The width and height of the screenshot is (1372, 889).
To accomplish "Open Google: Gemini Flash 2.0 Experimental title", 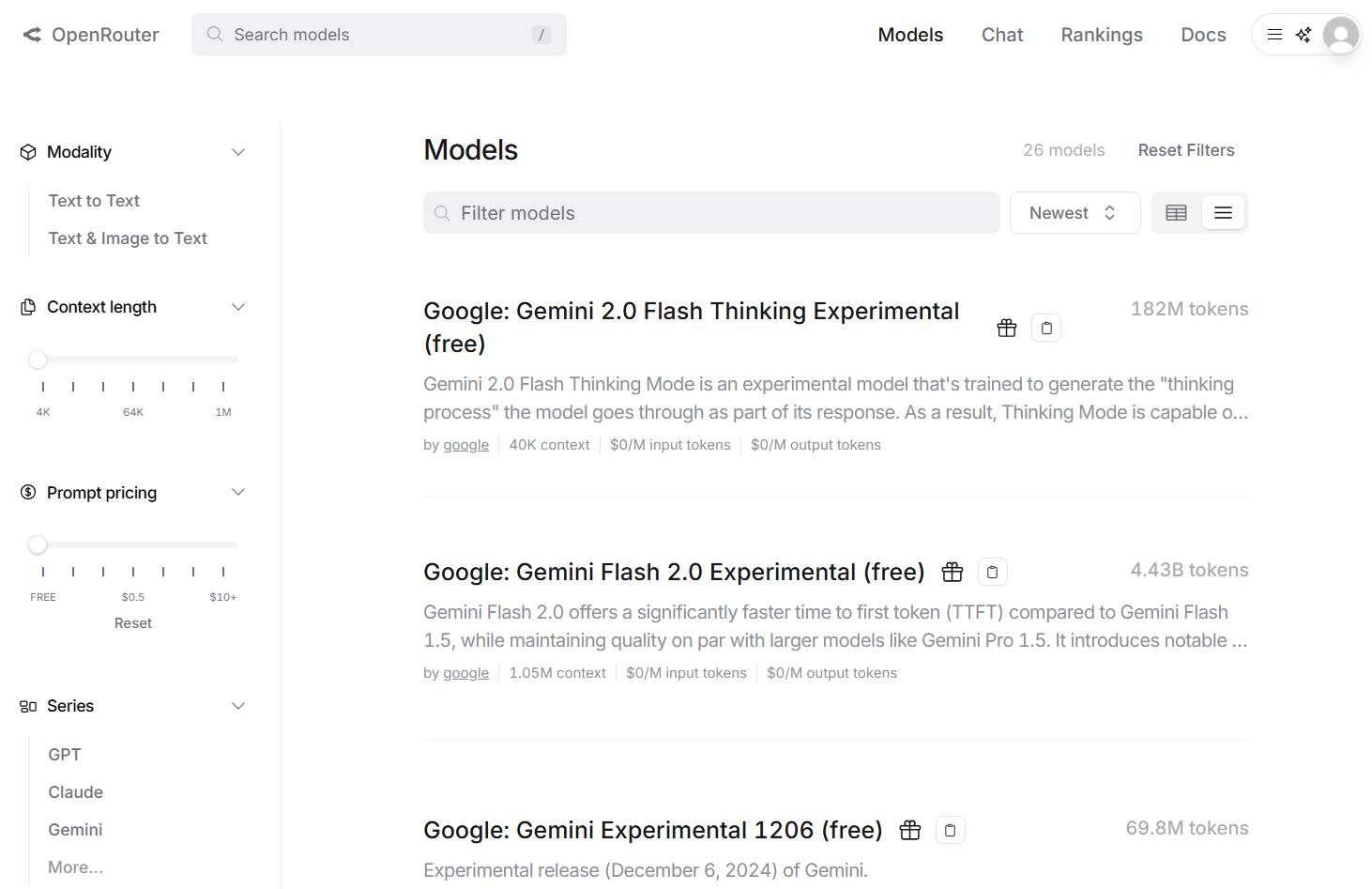I will pos(674,572).
